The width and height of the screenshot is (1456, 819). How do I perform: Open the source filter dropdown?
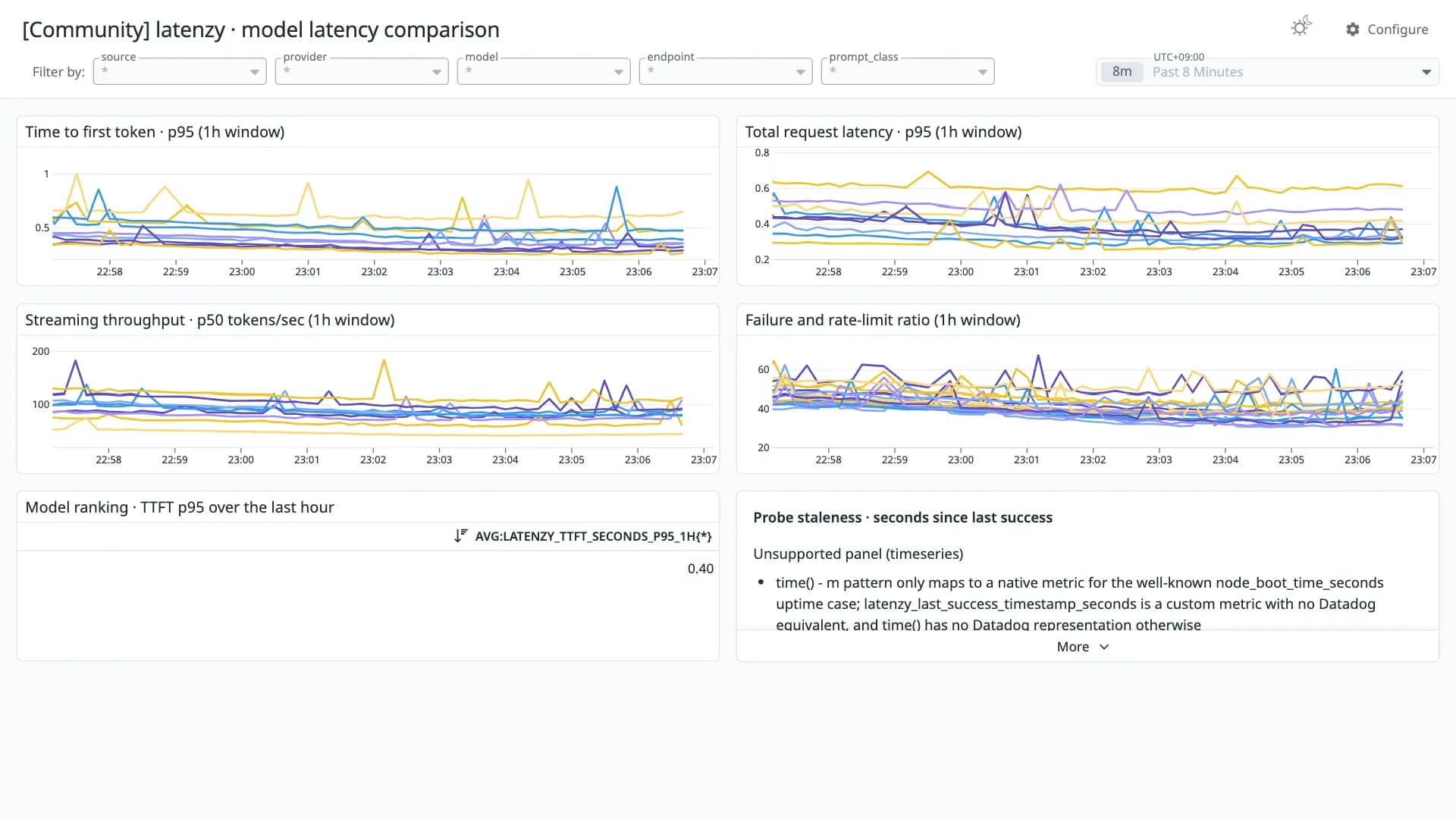pos(180,71)
